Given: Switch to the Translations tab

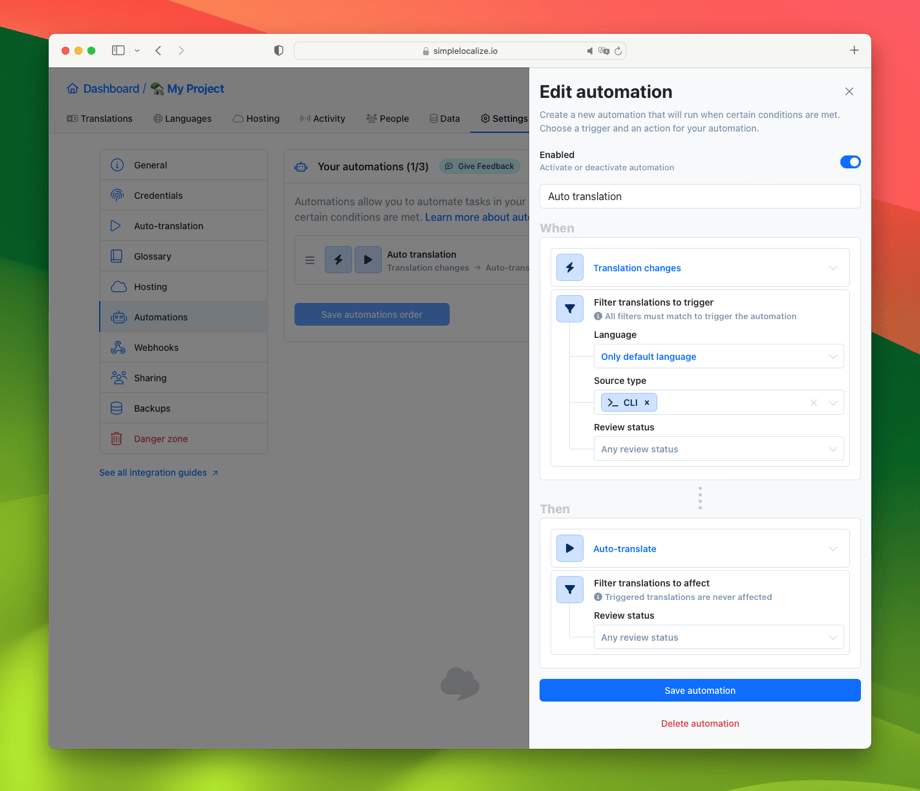Looking at the screenshot, I should tap(99, 119).
